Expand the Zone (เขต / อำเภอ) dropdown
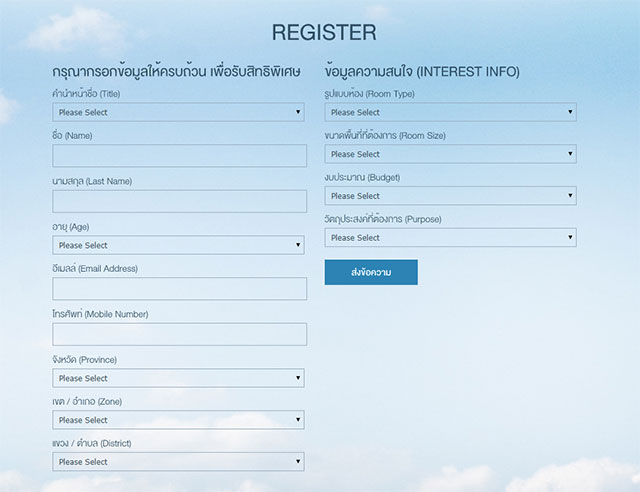This screenshot has width=640, height=492. (178, 420)
